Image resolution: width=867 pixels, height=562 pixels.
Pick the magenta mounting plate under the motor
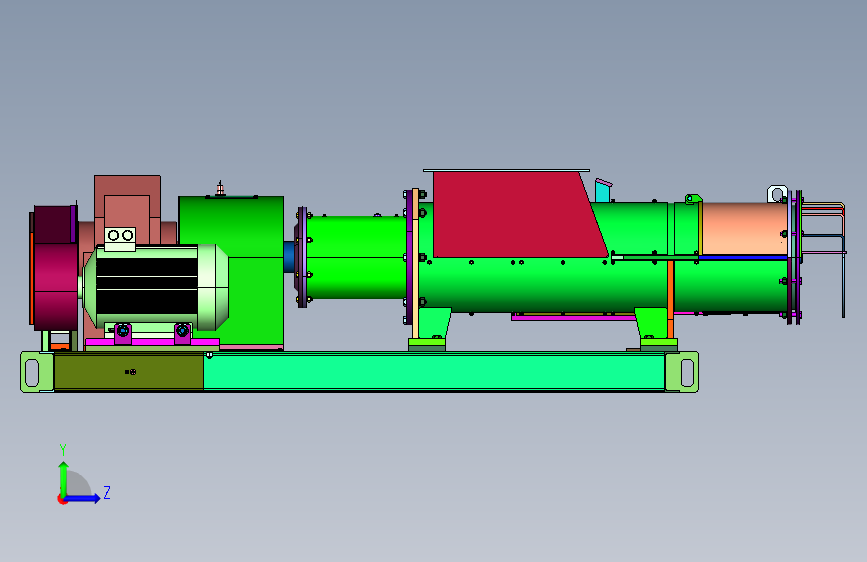[x=152, y=342]
